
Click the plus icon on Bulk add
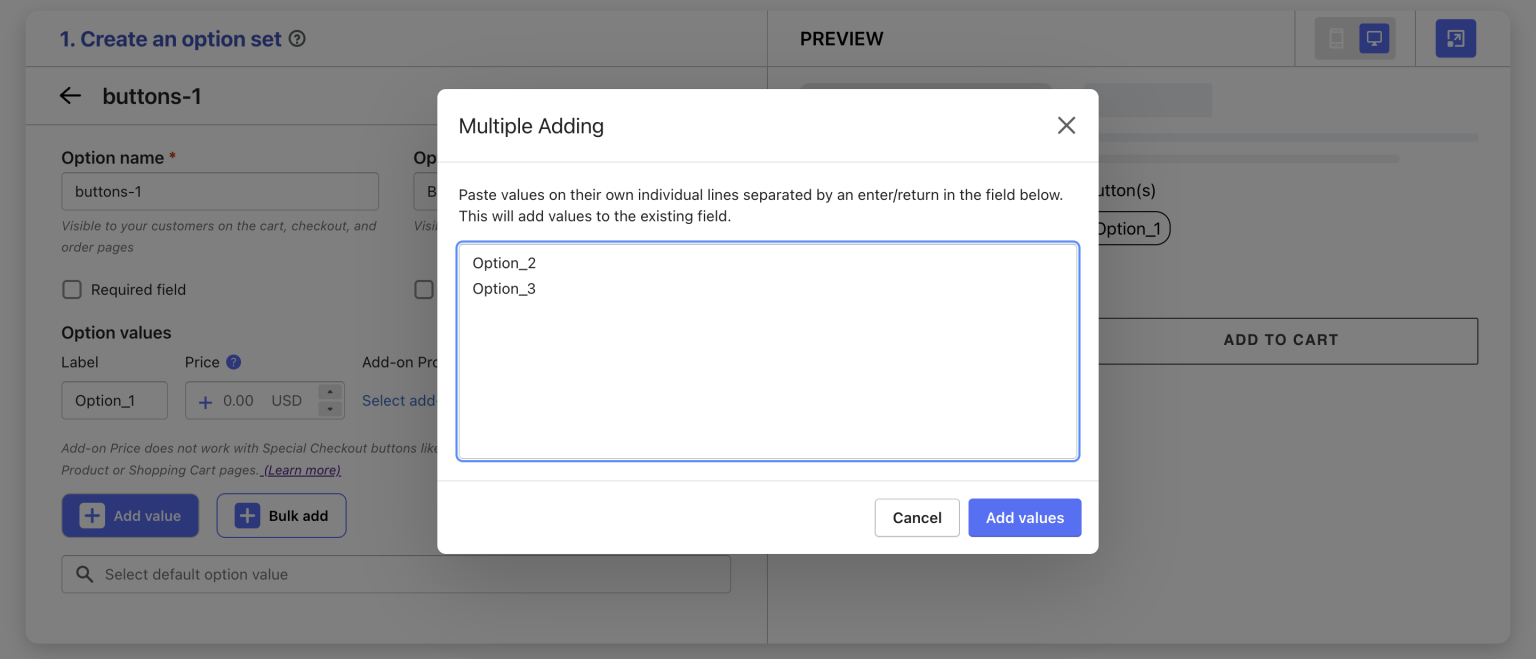tap(246, 515)
